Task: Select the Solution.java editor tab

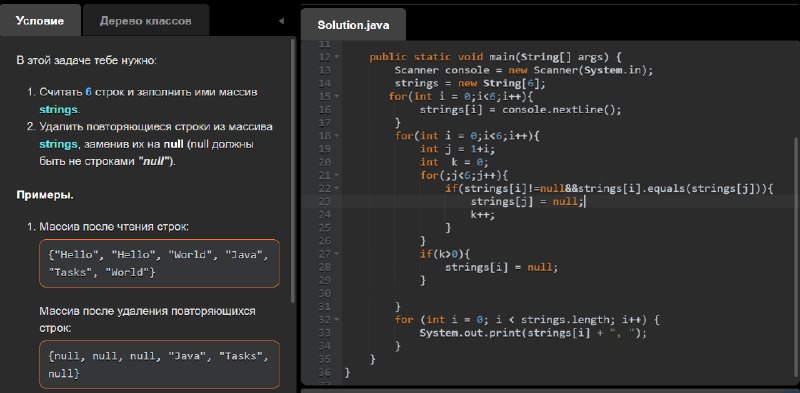Action: click(x=353, y=24)
